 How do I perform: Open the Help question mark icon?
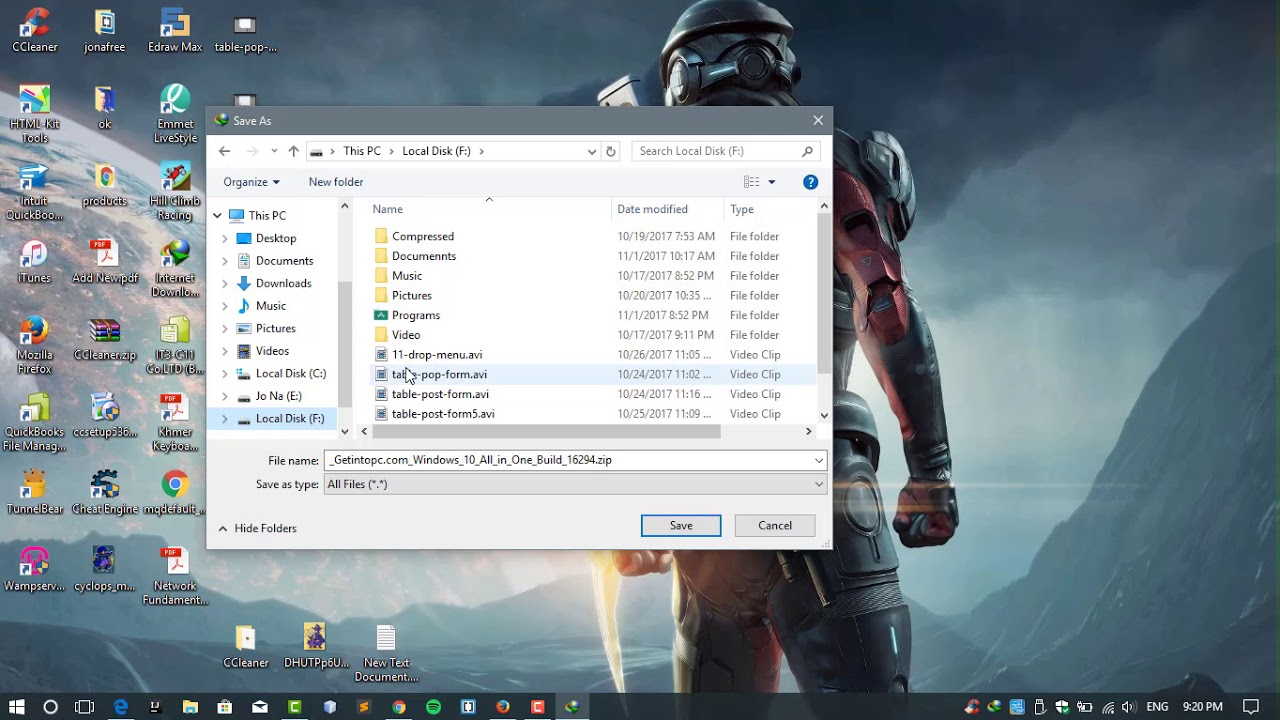click(811, 182)
